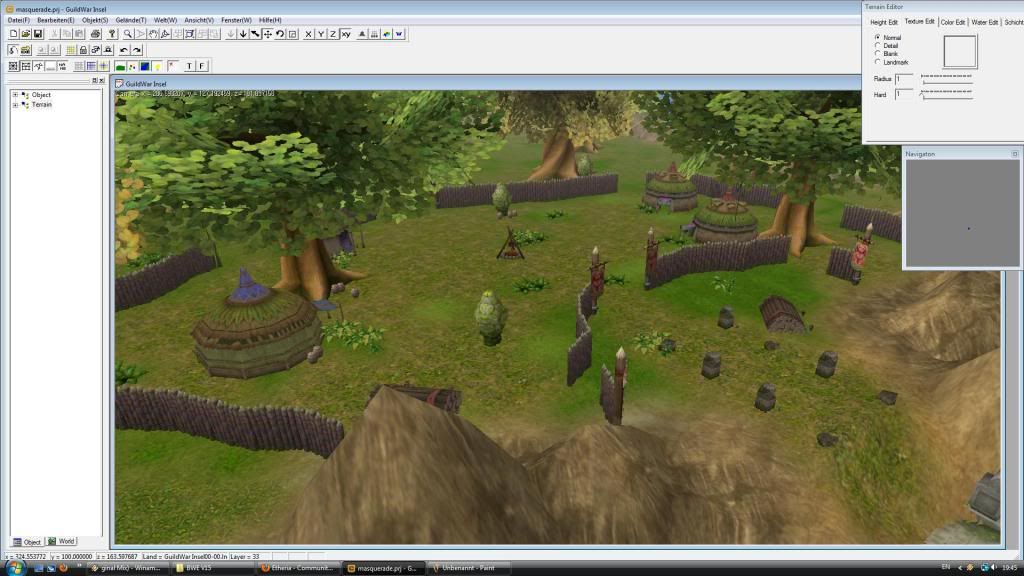Open the Datei(F) menu

point(18,20)
